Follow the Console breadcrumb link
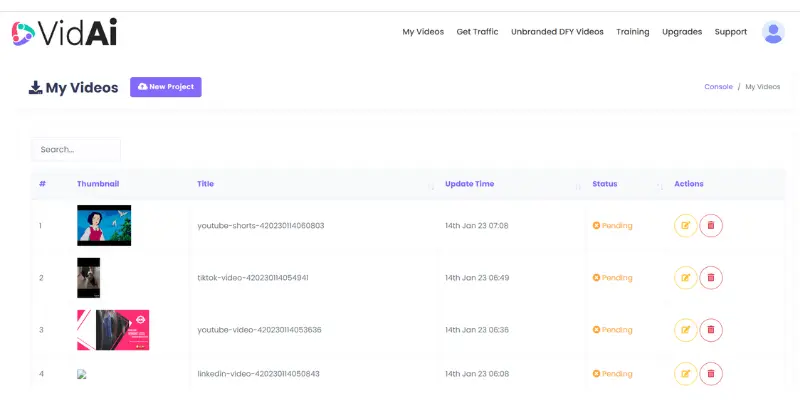800x400 pixels. point(718,87)
